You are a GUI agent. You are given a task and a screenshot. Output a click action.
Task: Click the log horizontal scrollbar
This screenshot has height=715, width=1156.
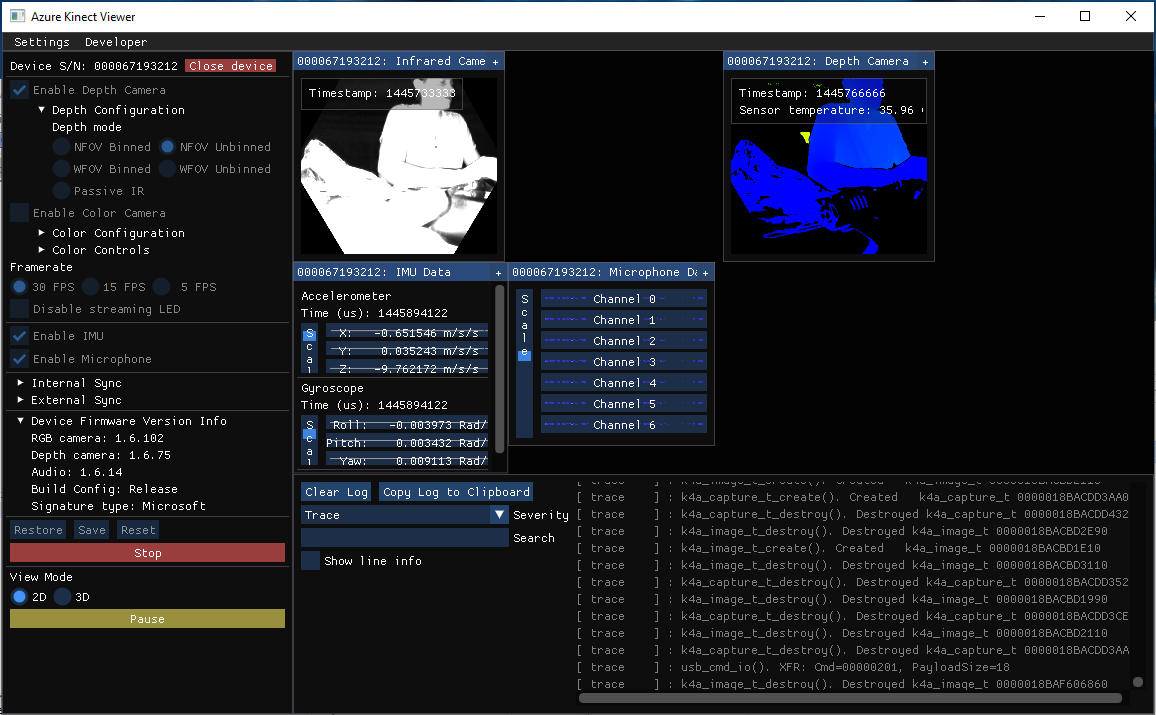[850, 697]
